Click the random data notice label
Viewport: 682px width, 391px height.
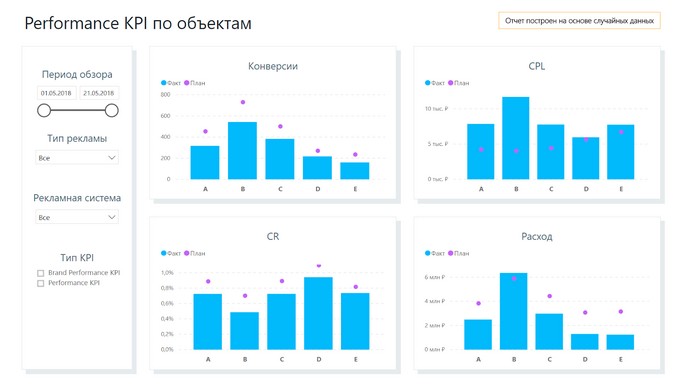(x=579, y=20)
